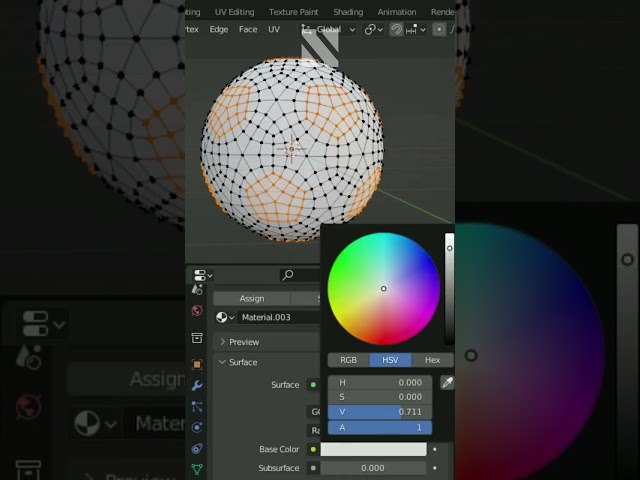This screenshot has width=640, height=480.
Task: Open the Collection properties tab
Action: (x=197, y=338)
